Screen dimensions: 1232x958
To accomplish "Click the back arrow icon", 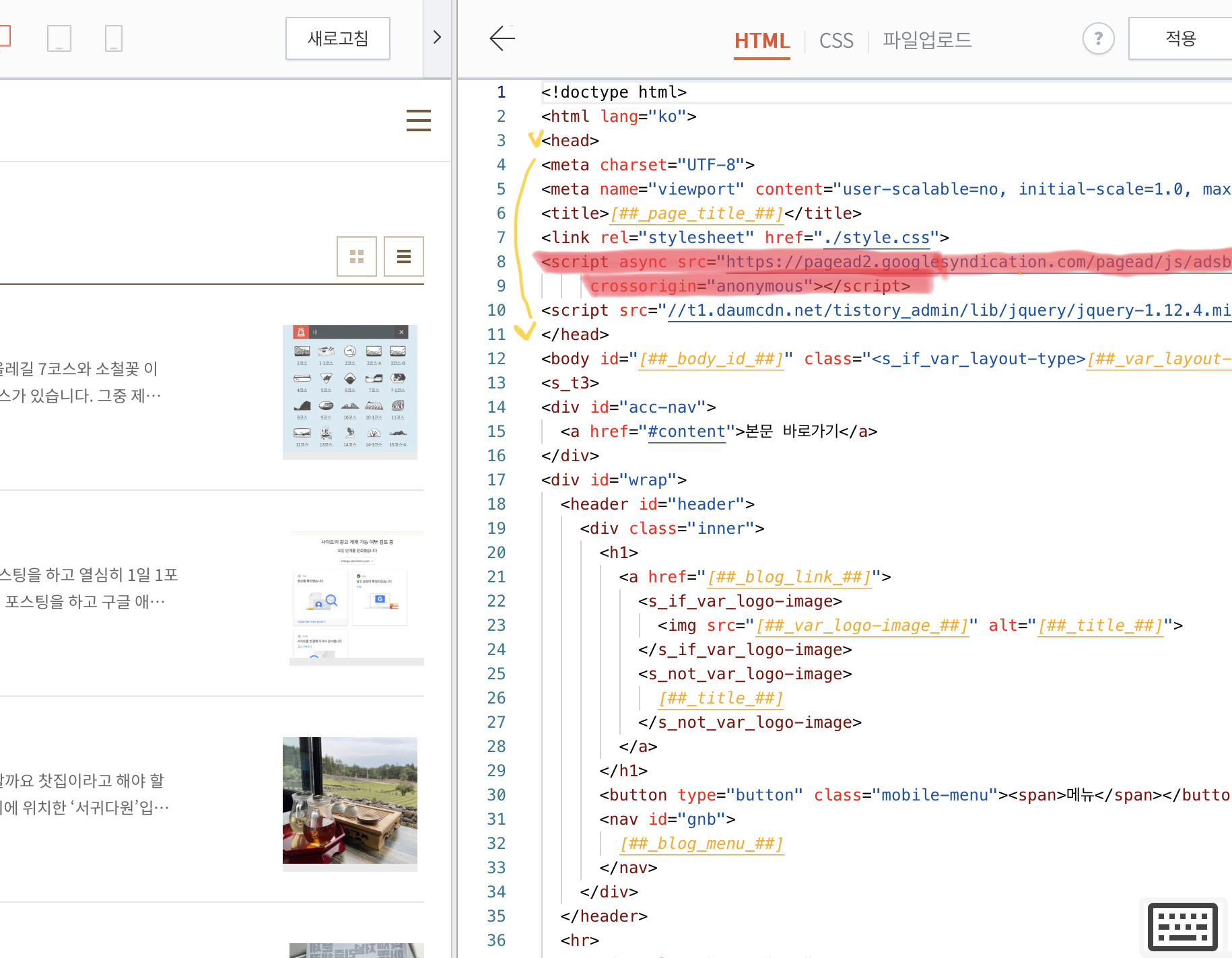I will pyautogui.click(x=502, y=38).
